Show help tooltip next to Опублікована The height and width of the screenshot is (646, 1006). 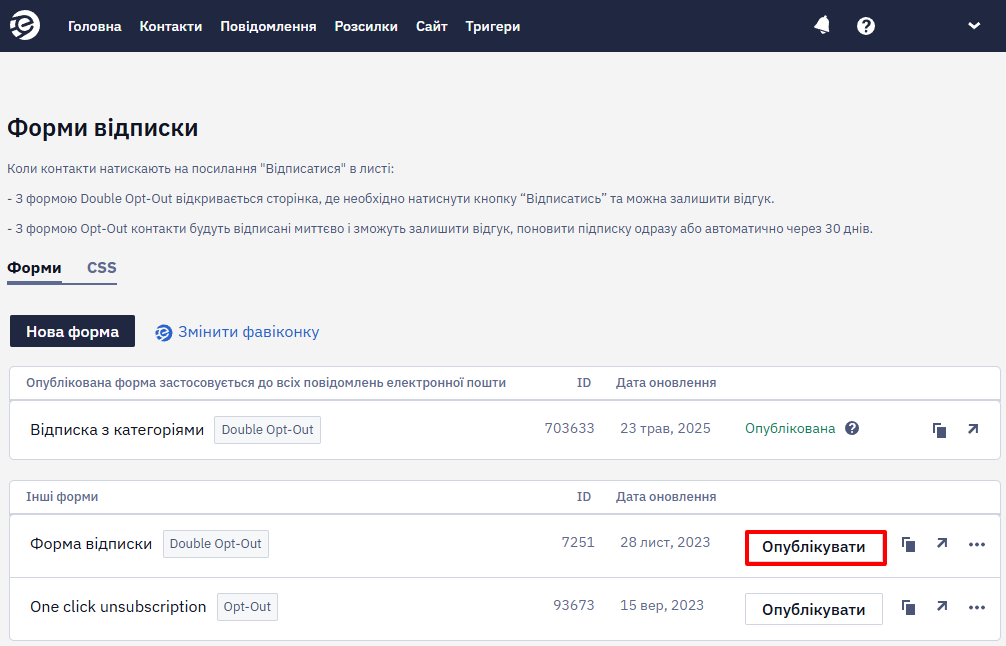(852, 428)
